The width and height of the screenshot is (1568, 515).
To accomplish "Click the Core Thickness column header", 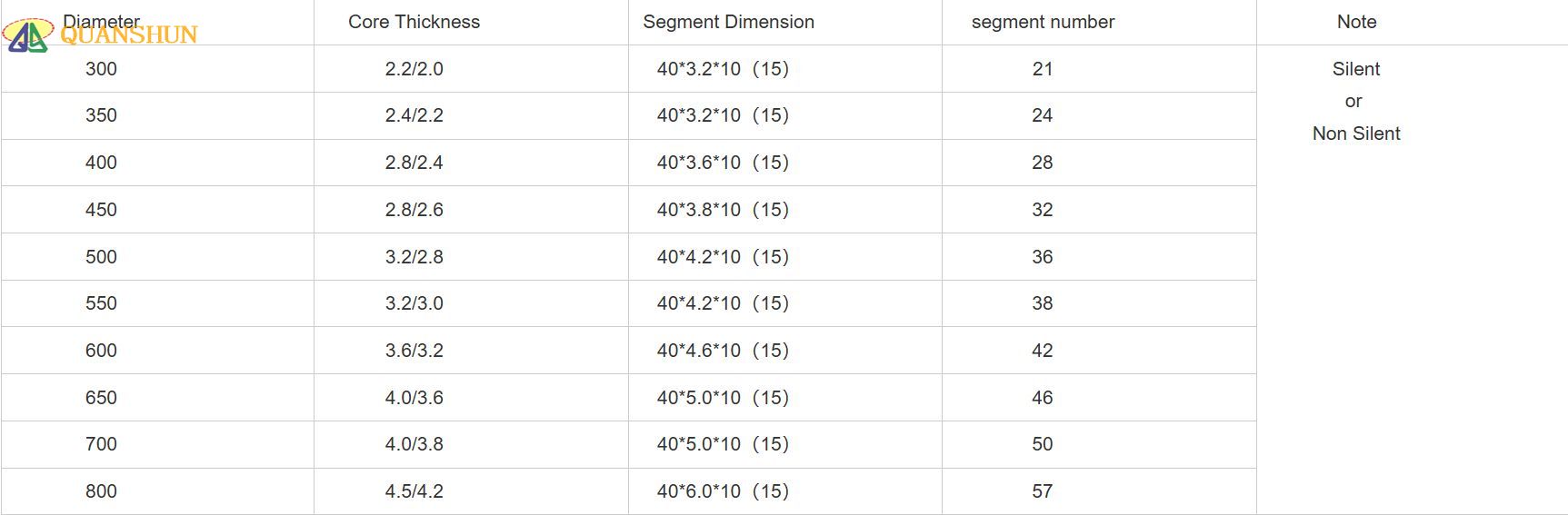I will point(414,22).
